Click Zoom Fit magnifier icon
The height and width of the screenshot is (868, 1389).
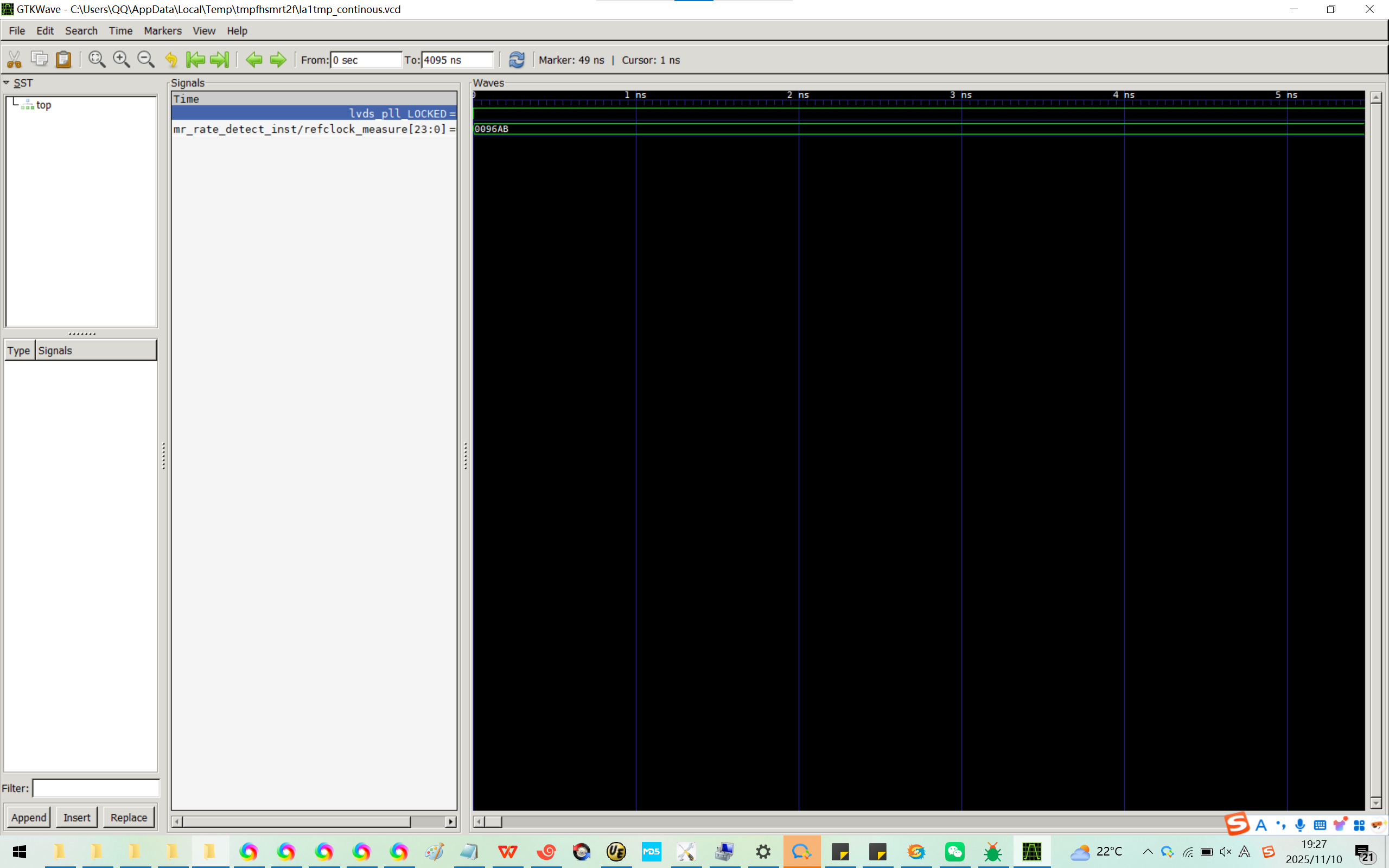coord(97,60)
